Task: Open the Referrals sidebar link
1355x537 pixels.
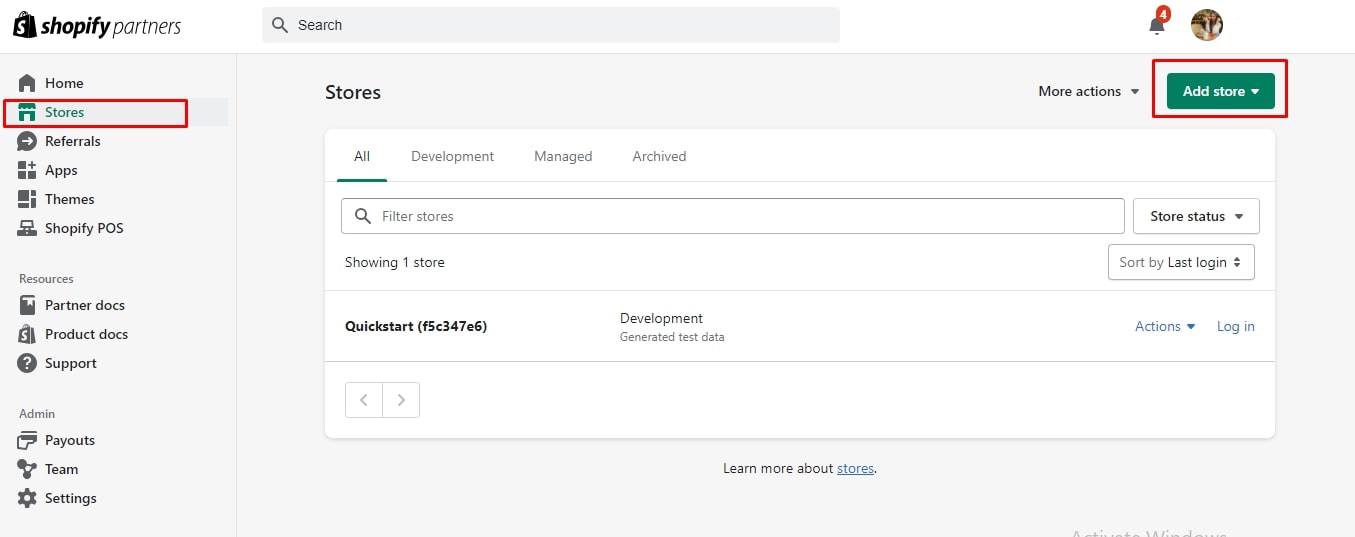Action: 73,141
